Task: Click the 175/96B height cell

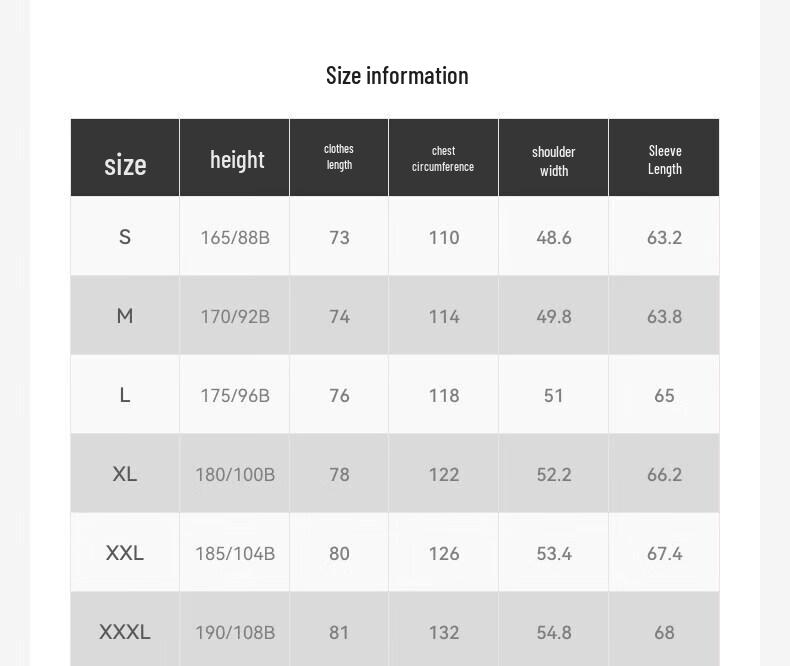Action: click(x=235, y=395)
